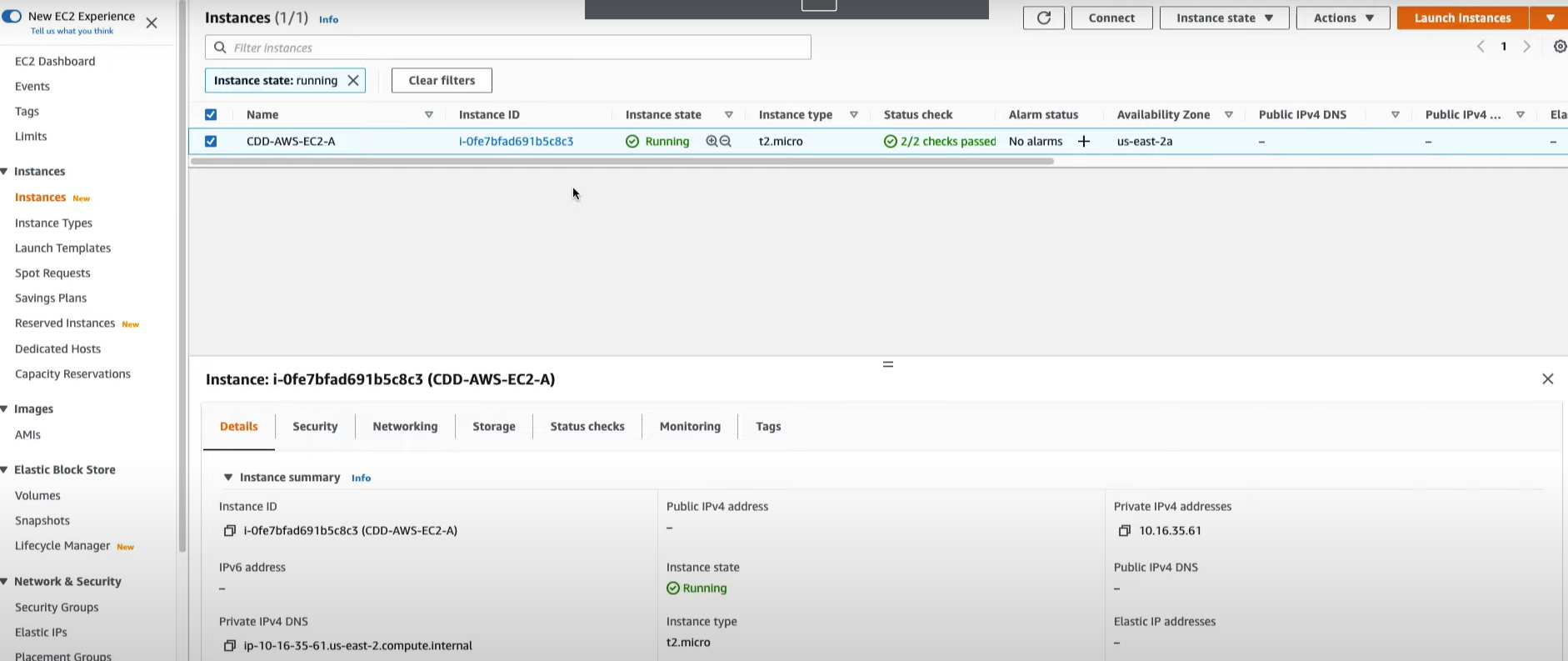This screenshot has width=1568, height=661.
Task: Open Events in sidebar
Action: (32, 86)
